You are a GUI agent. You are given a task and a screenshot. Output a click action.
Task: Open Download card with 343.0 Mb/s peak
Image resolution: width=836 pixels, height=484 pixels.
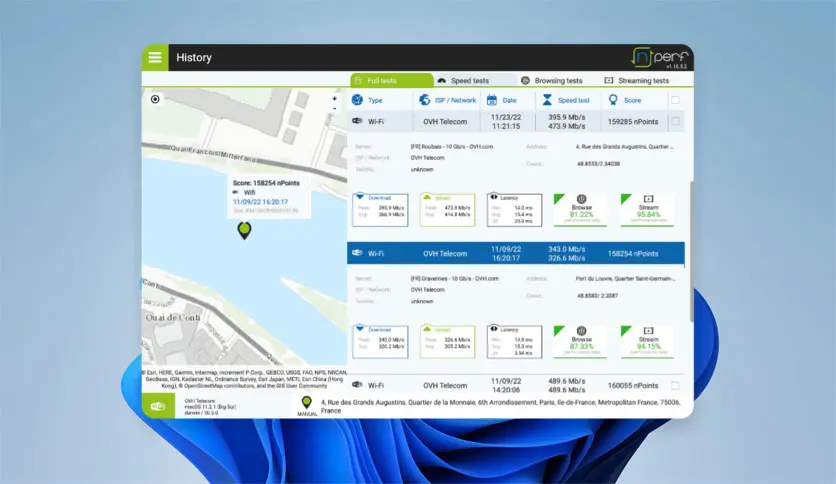click(380, 342)
